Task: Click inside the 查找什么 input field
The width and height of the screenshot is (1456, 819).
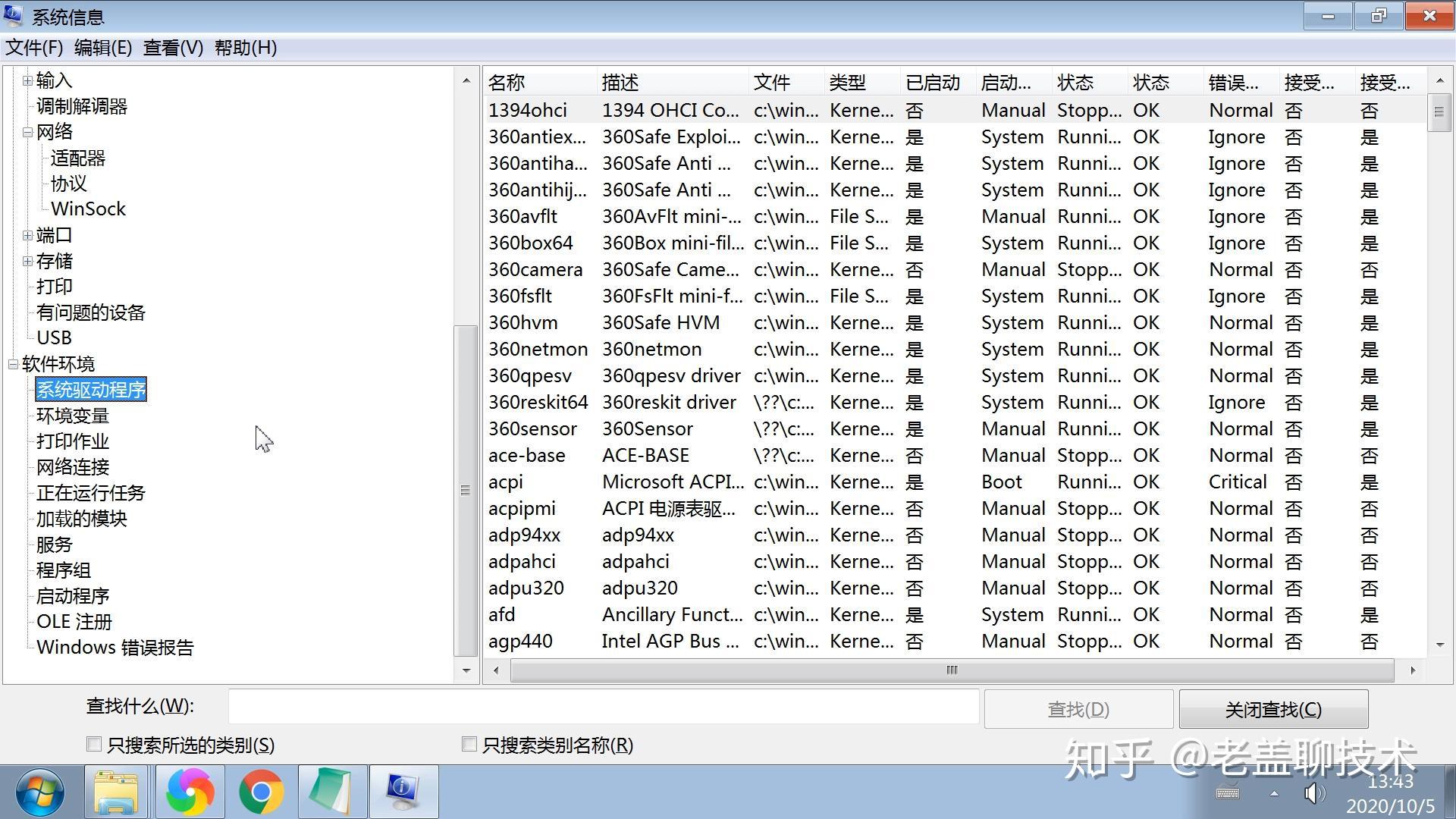Action: 603,706
